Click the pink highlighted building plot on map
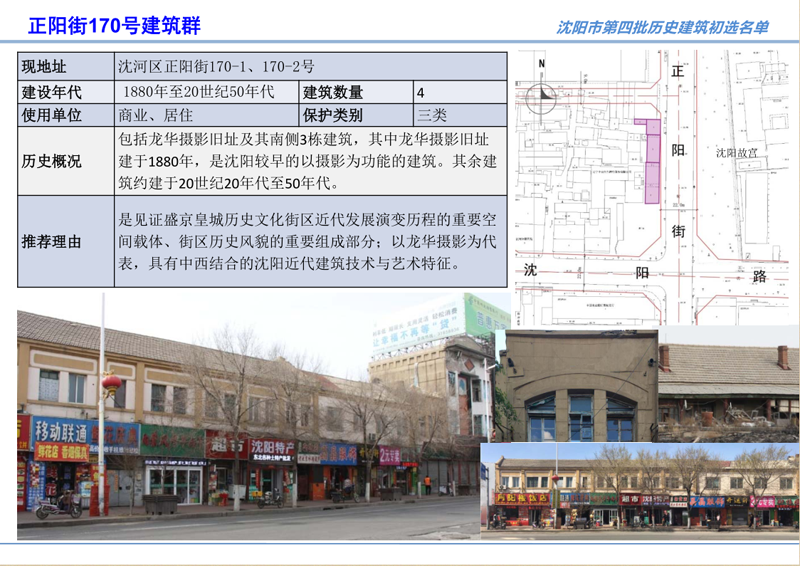Viewport: 800px width, 566px height. tap(652, 160)
